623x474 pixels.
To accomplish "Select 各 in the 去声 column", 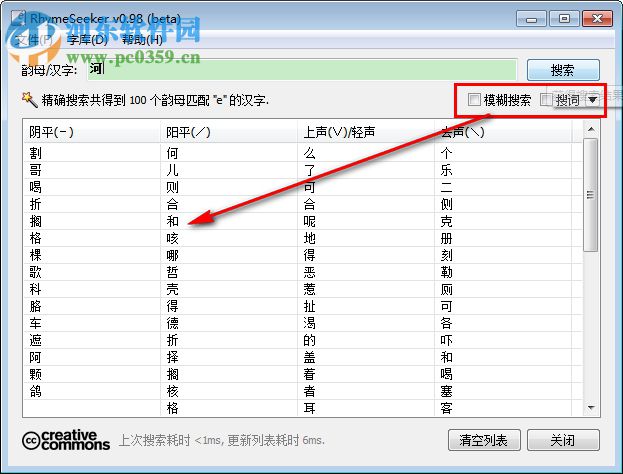I will [x=446, y=323].
